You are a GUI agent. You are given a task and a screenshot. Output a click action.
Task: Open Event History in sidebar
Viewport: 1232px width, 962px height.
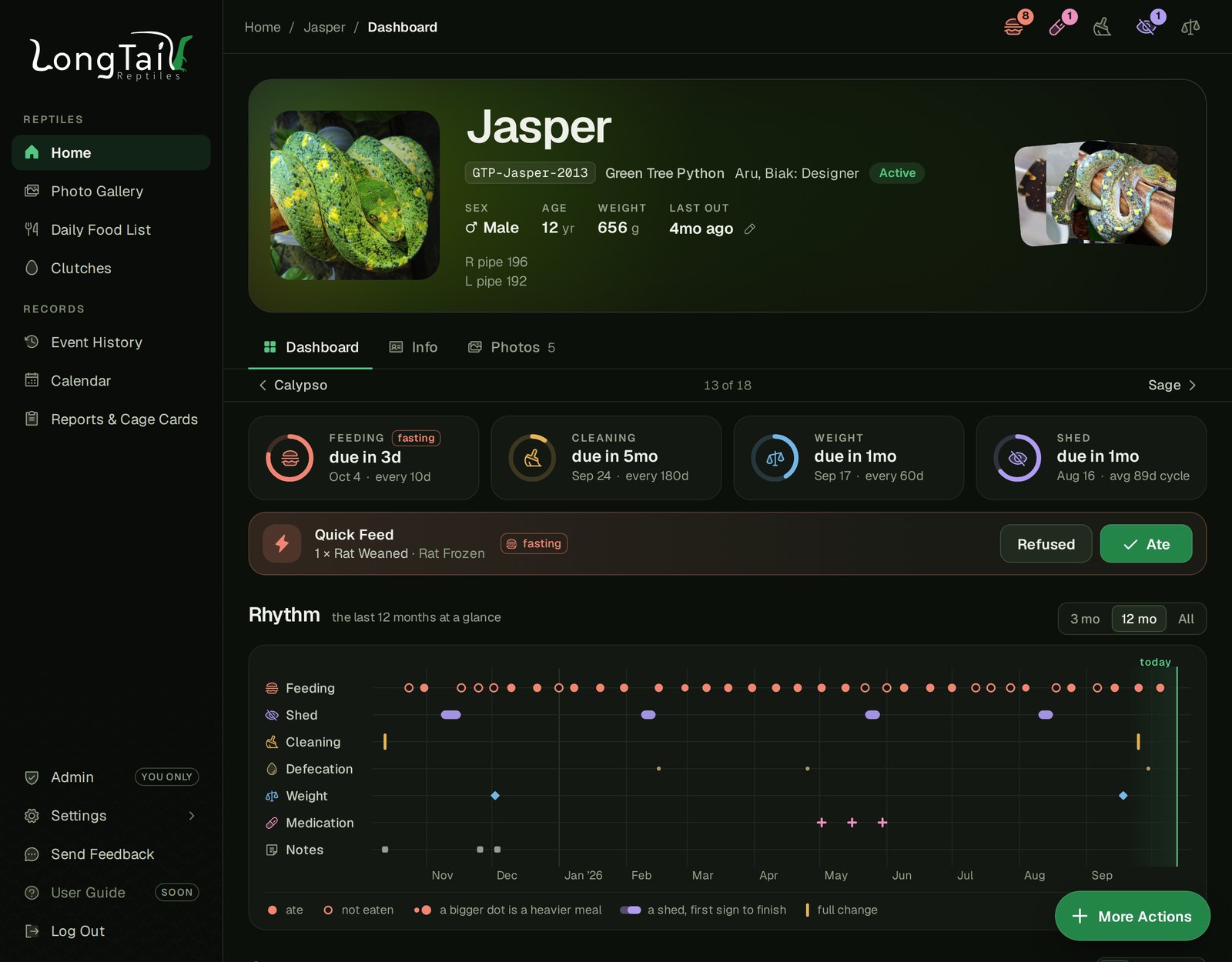click(x=111, y=342)
